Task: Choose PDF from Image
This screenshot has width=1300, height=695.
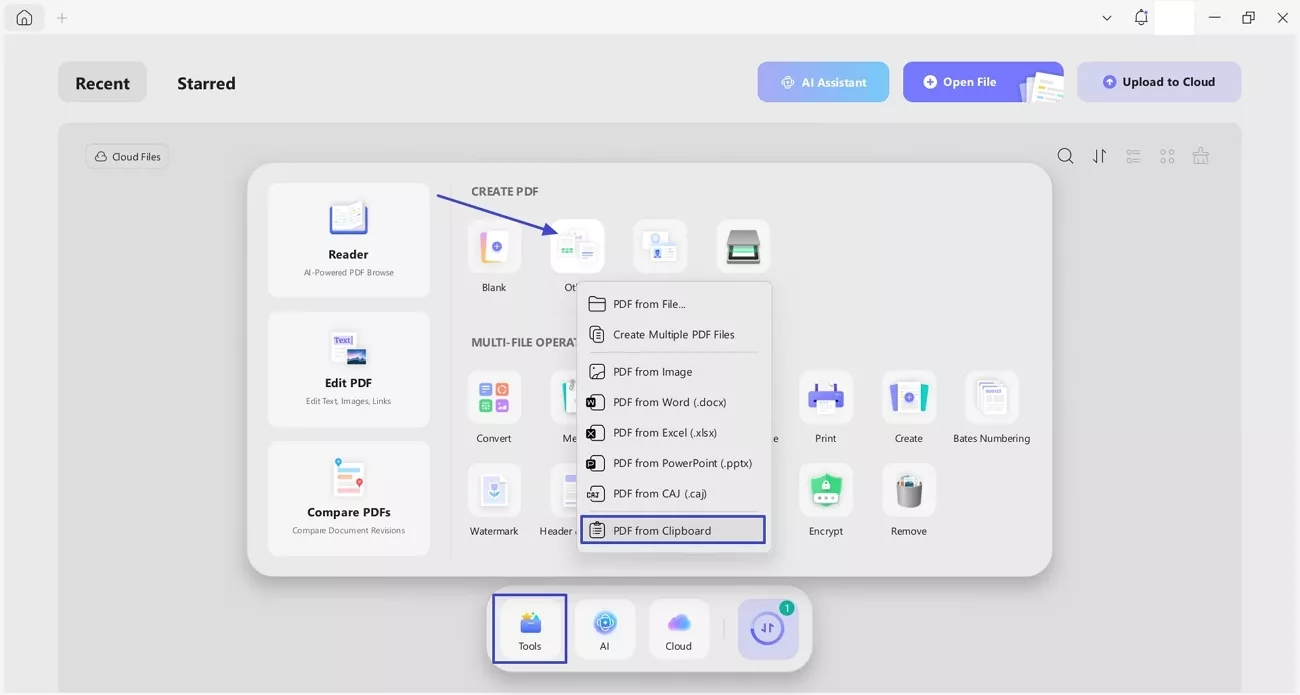Action: point(673,372)
